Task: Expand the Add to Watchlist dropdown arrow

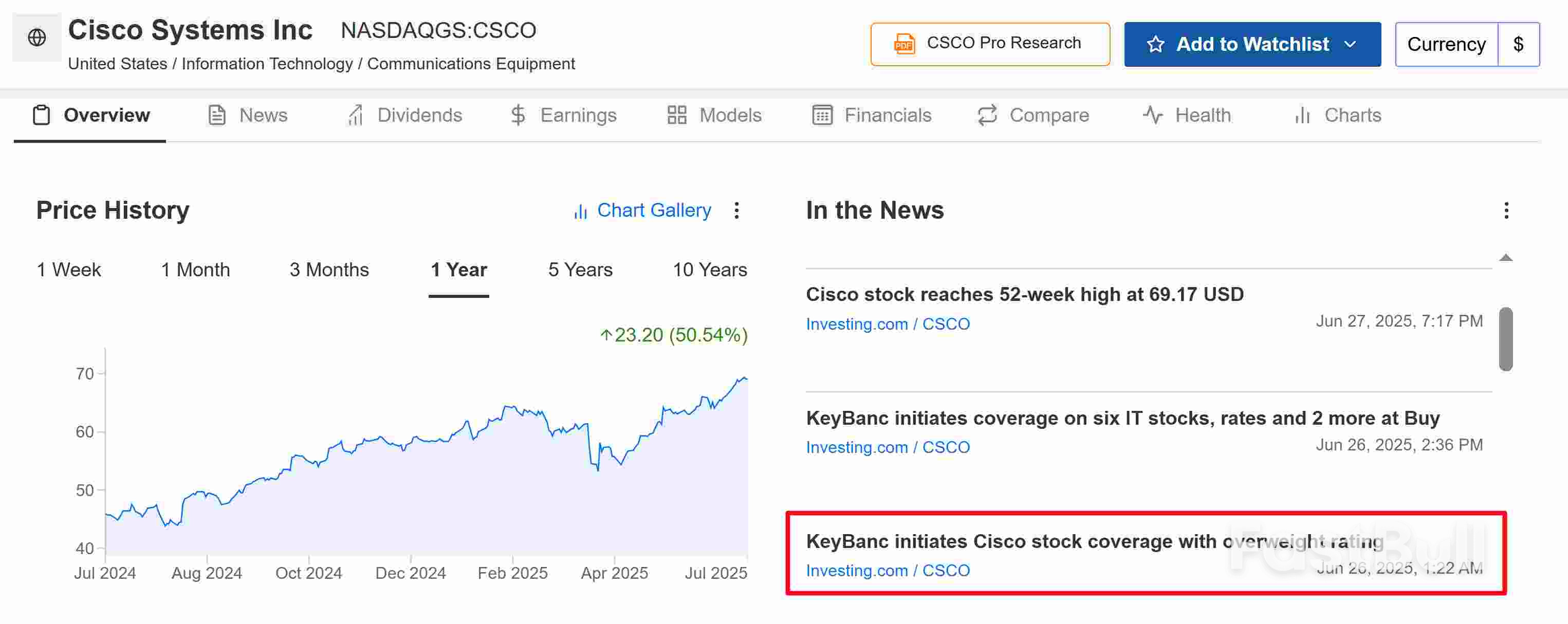Action: click(1350, 44)
